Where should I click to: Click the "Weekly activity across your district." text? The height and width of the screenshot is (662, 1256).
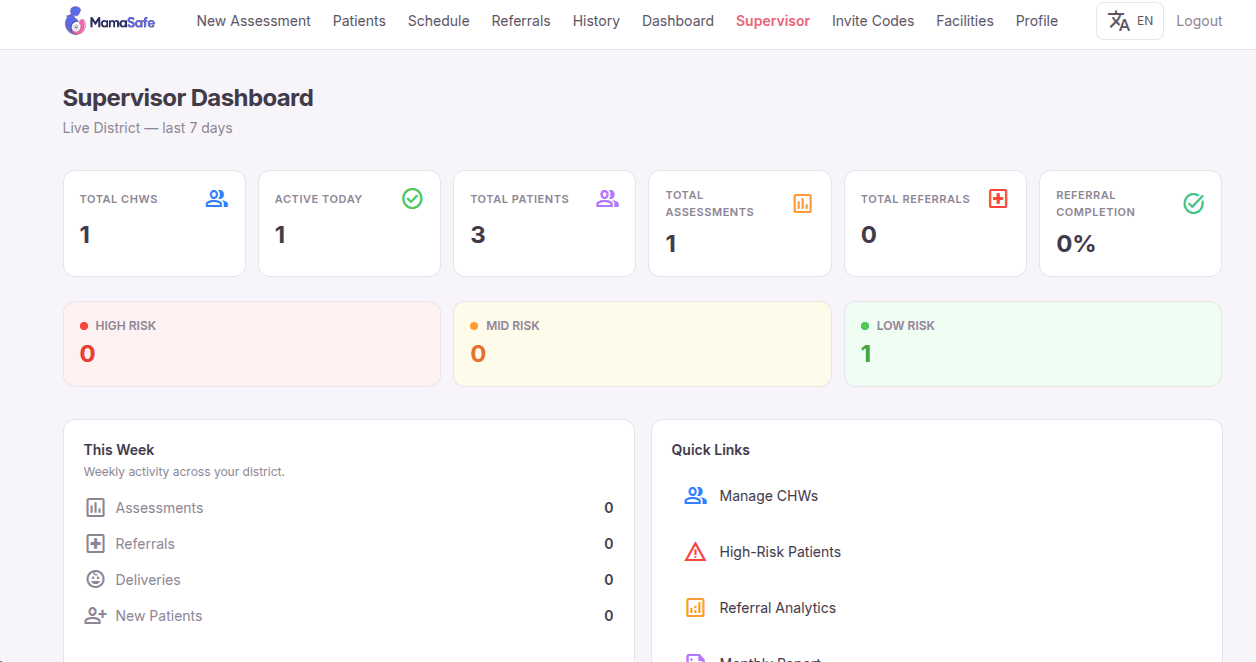coord(184,472)
